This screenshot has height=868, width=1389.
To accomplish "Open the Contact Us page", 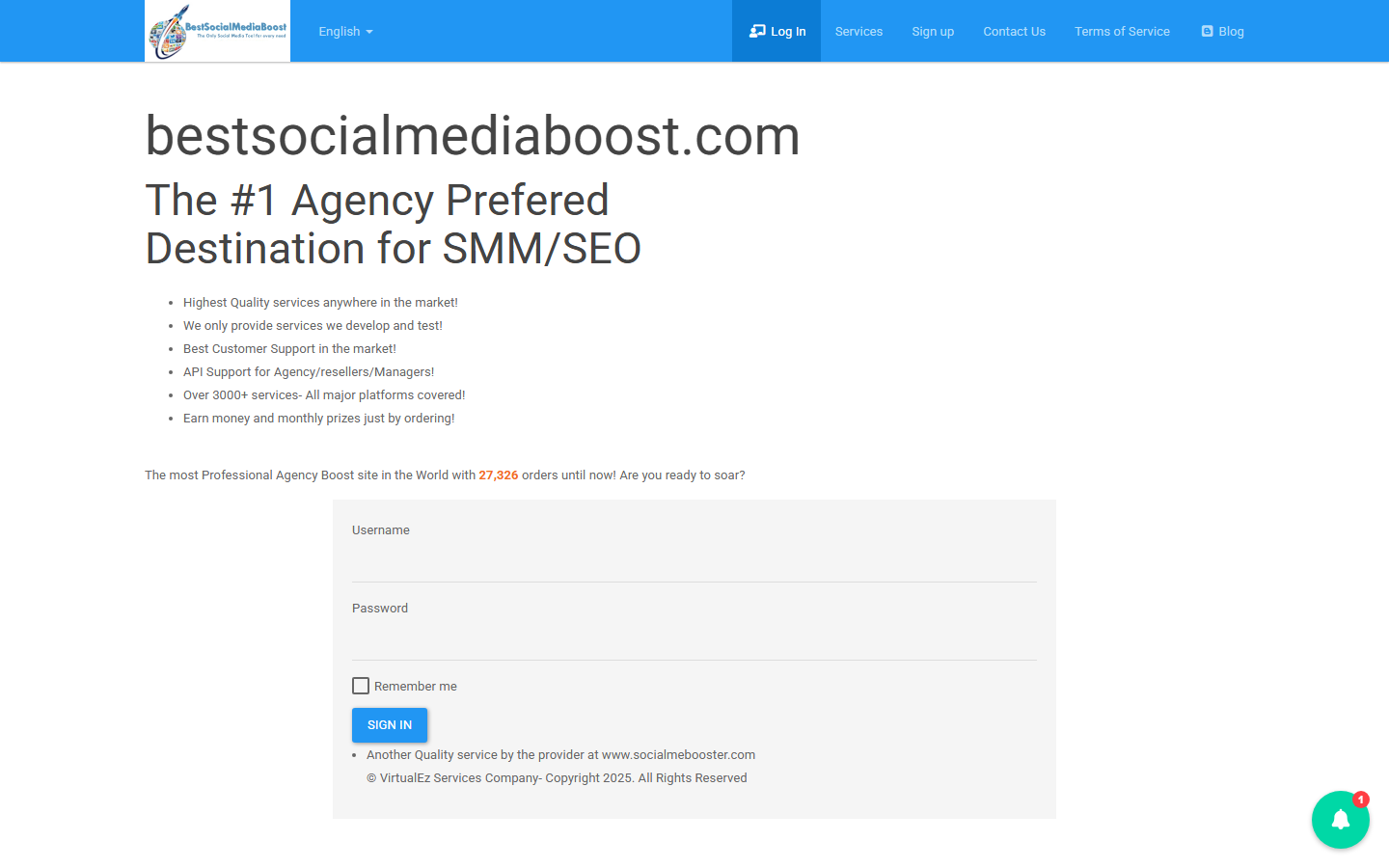I will pyautogui.click(x=1014, y=31).
